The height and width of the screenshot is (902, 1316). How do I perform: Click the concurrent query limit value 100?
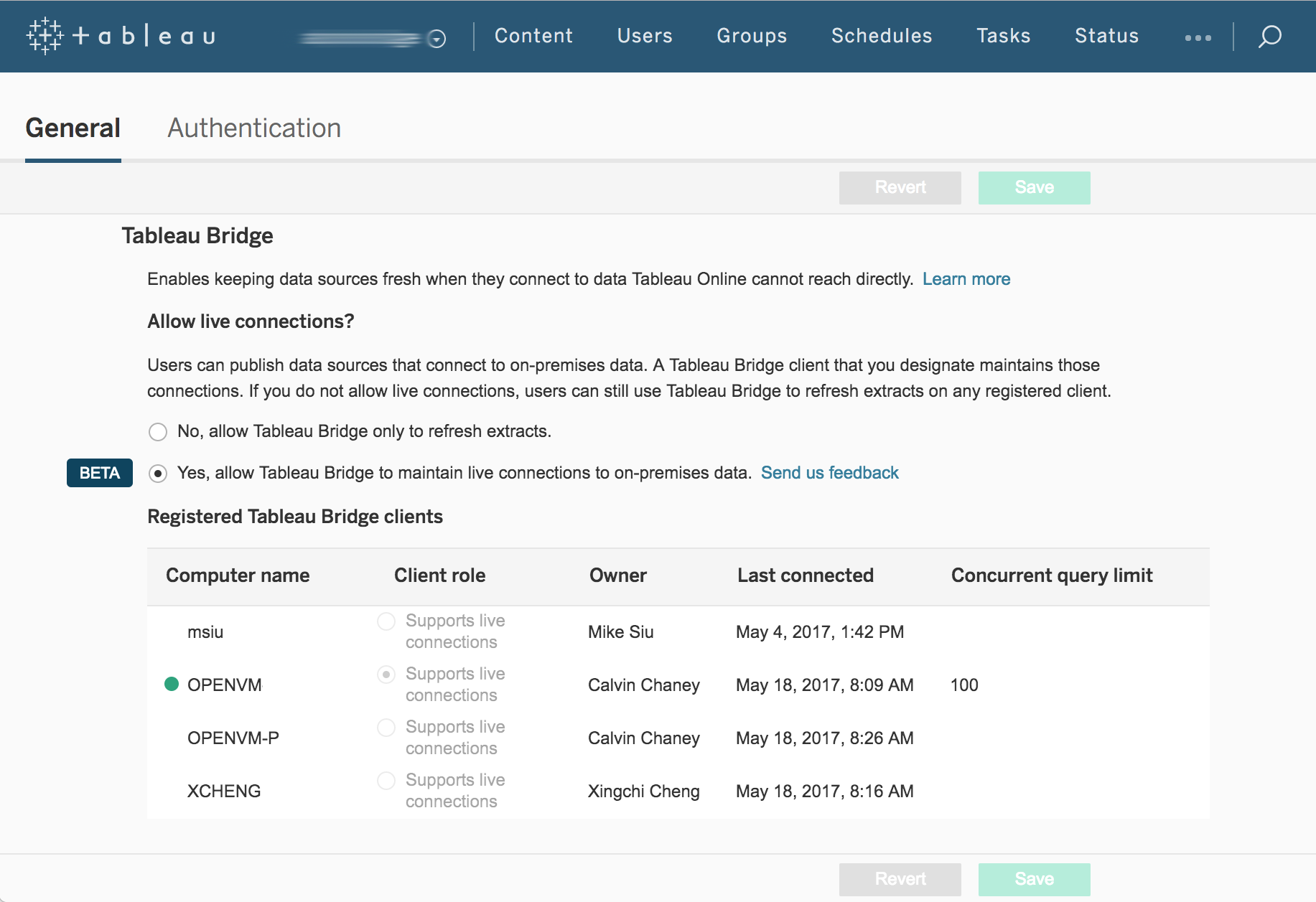click(964, 685)
